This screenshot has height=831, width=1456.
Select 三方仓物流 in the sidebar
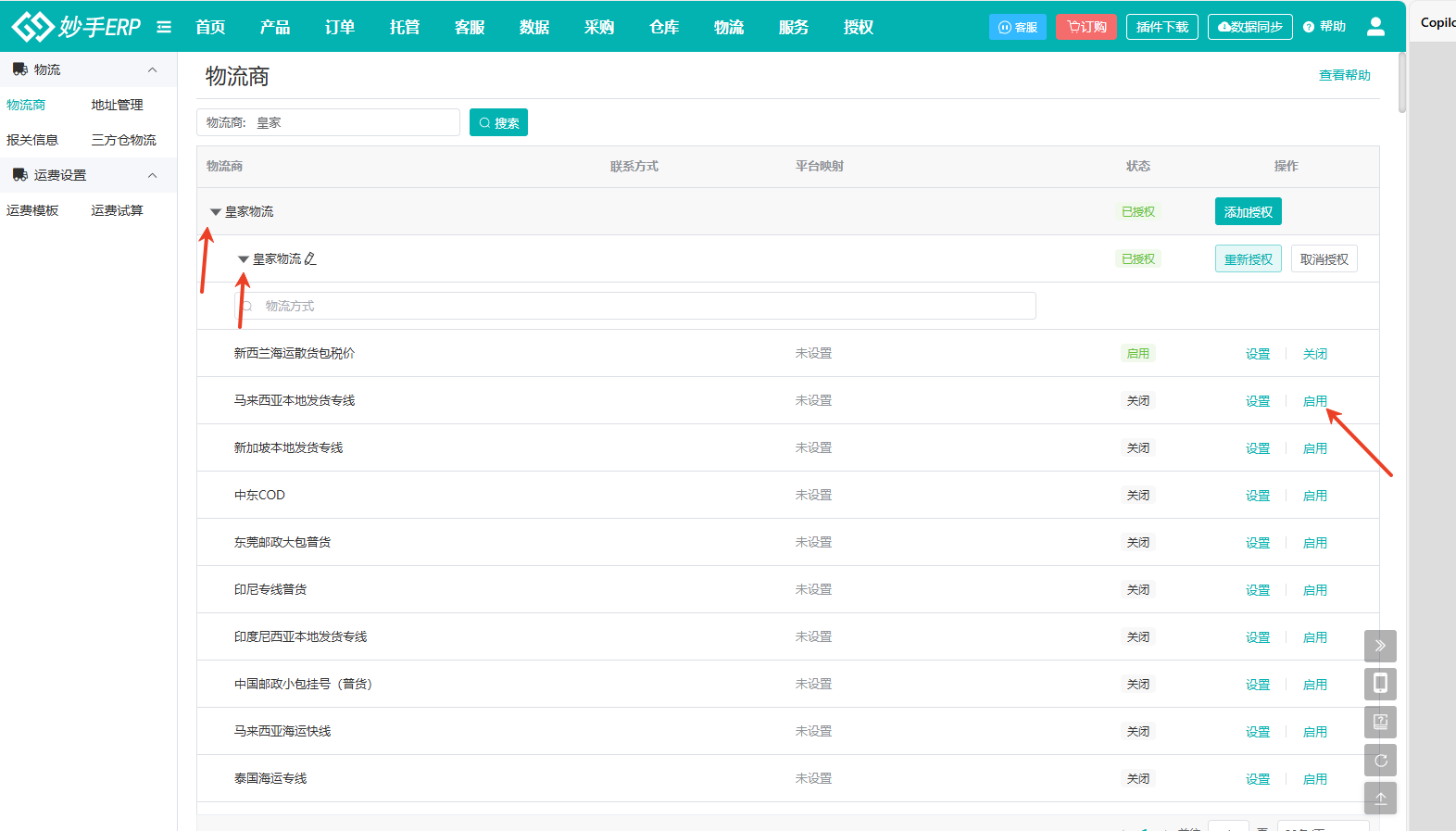point(124,140)
